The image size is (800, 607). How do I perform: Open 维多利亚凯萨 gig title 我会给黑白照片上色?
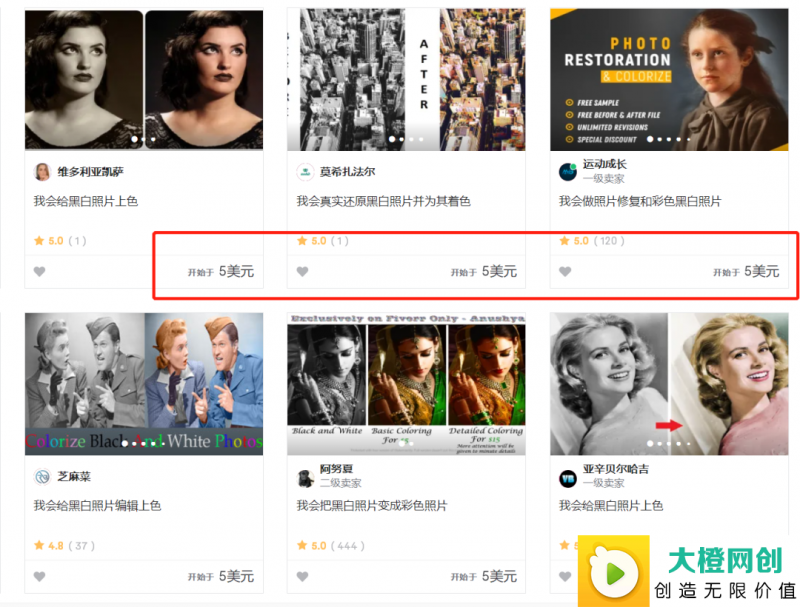[x=86, y=201]
